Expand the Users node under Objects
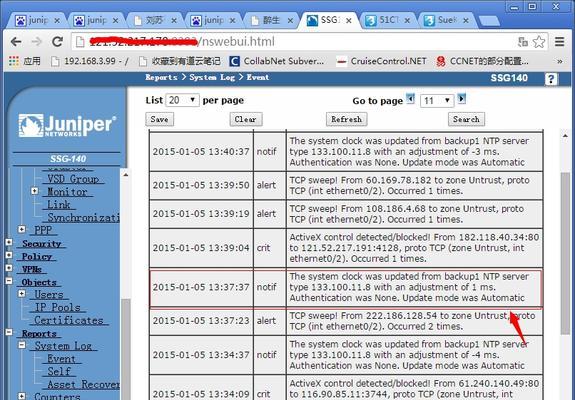 tap(22, 294)
